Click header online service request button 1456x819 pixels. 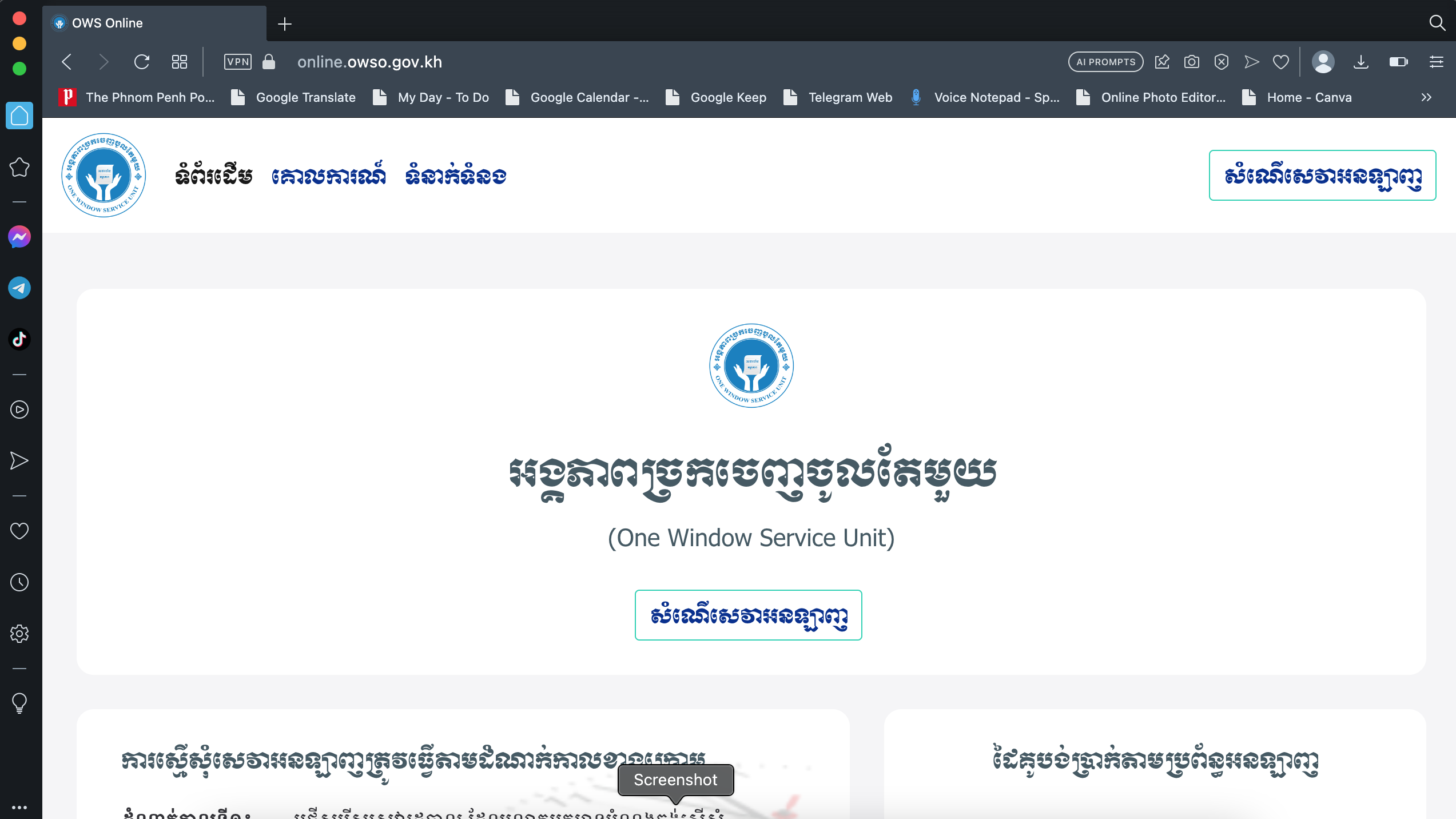(x=1322, y=175)
